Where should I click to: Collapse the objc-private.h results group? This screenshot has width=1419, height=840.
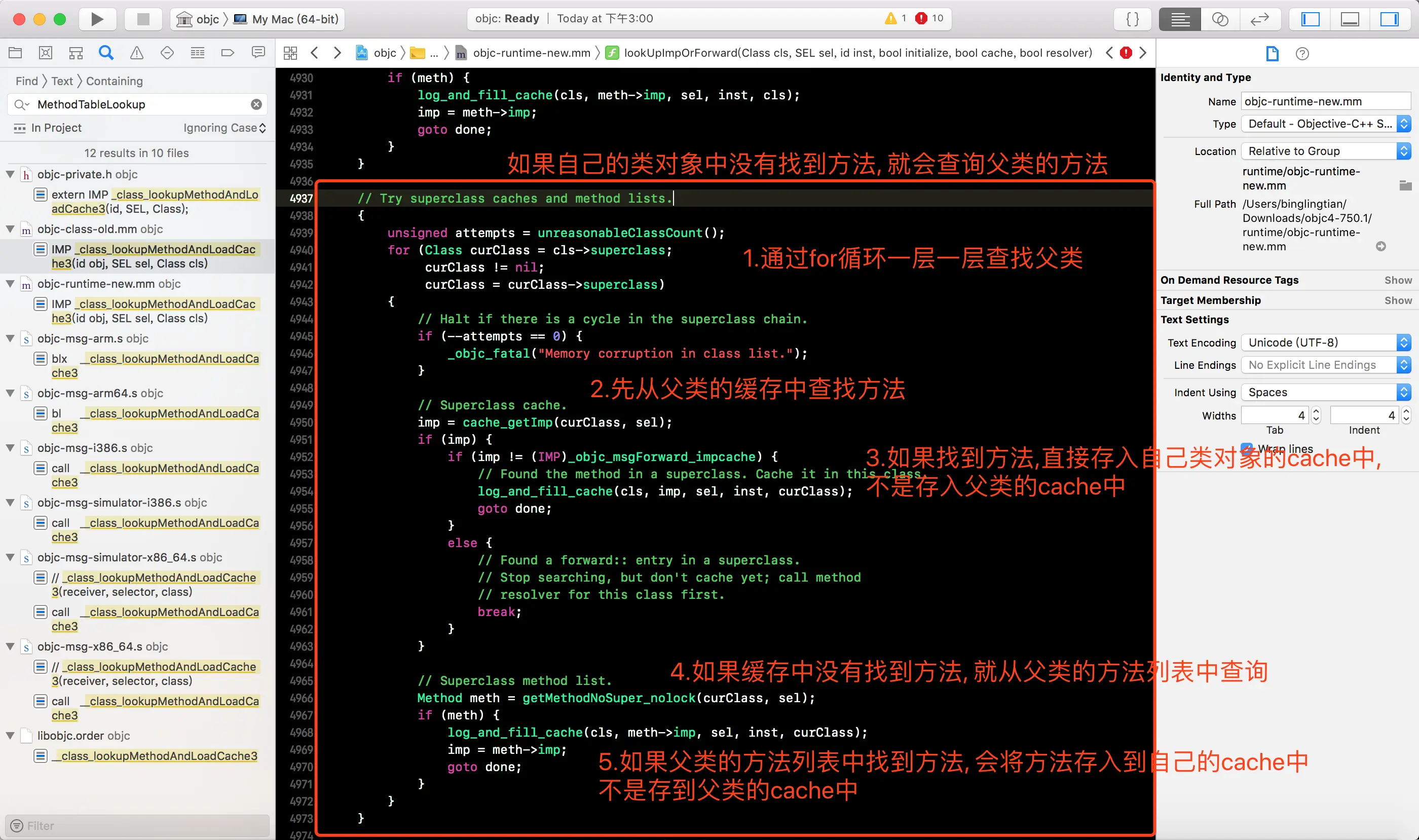10,174
